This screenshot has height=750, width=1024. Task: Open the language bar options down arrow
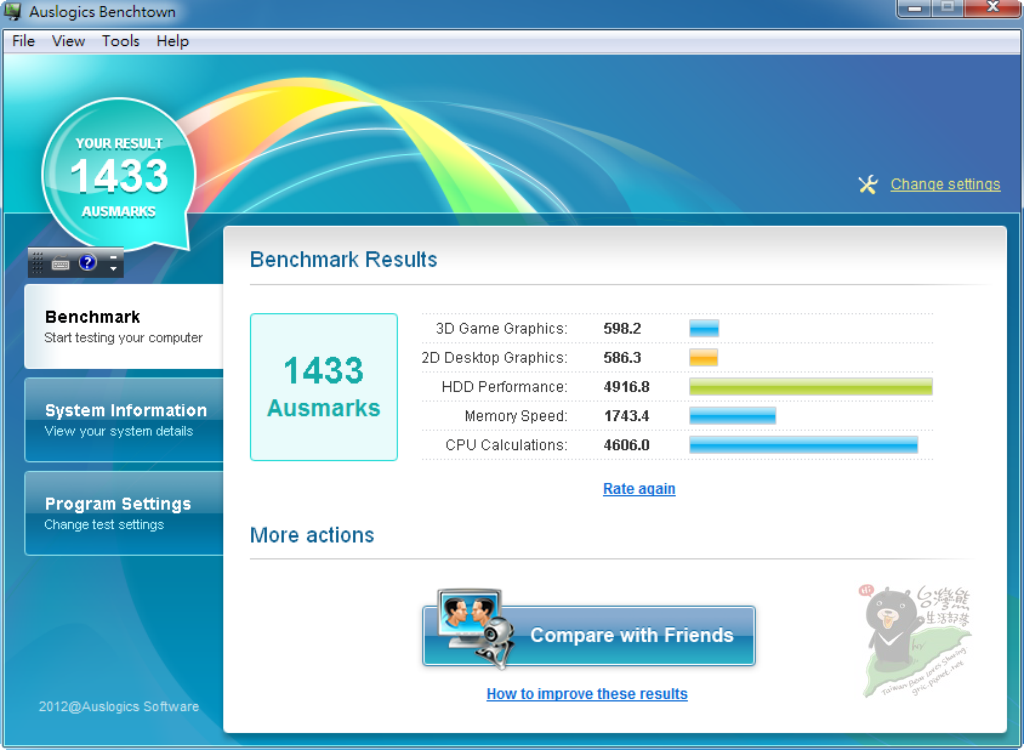click(x=113, y=269)
